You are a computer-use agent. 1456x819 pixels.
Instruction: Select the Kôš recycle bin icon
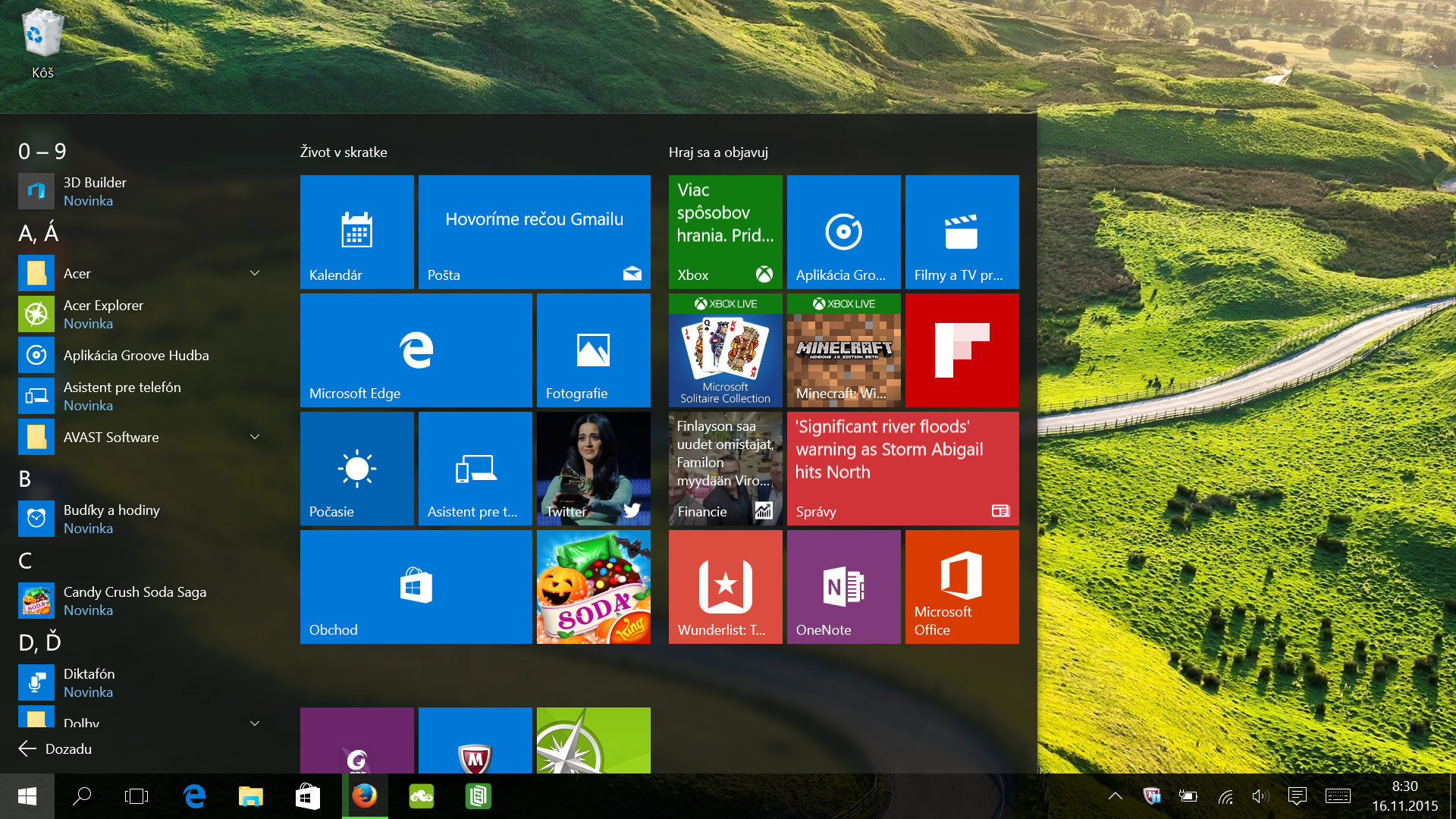coord(42,44)
